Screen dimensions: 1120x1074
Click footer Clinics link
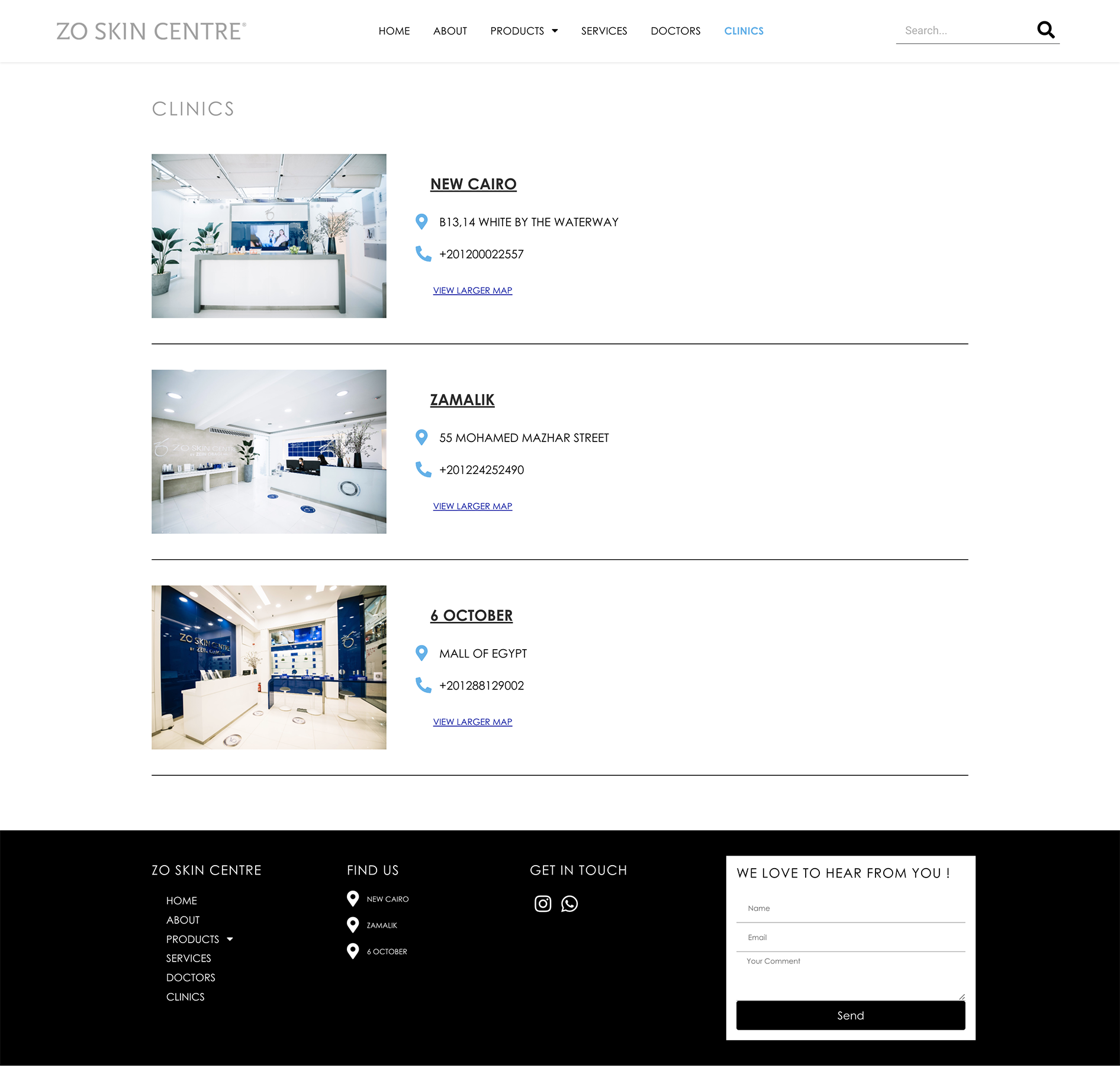pos(185,997)
